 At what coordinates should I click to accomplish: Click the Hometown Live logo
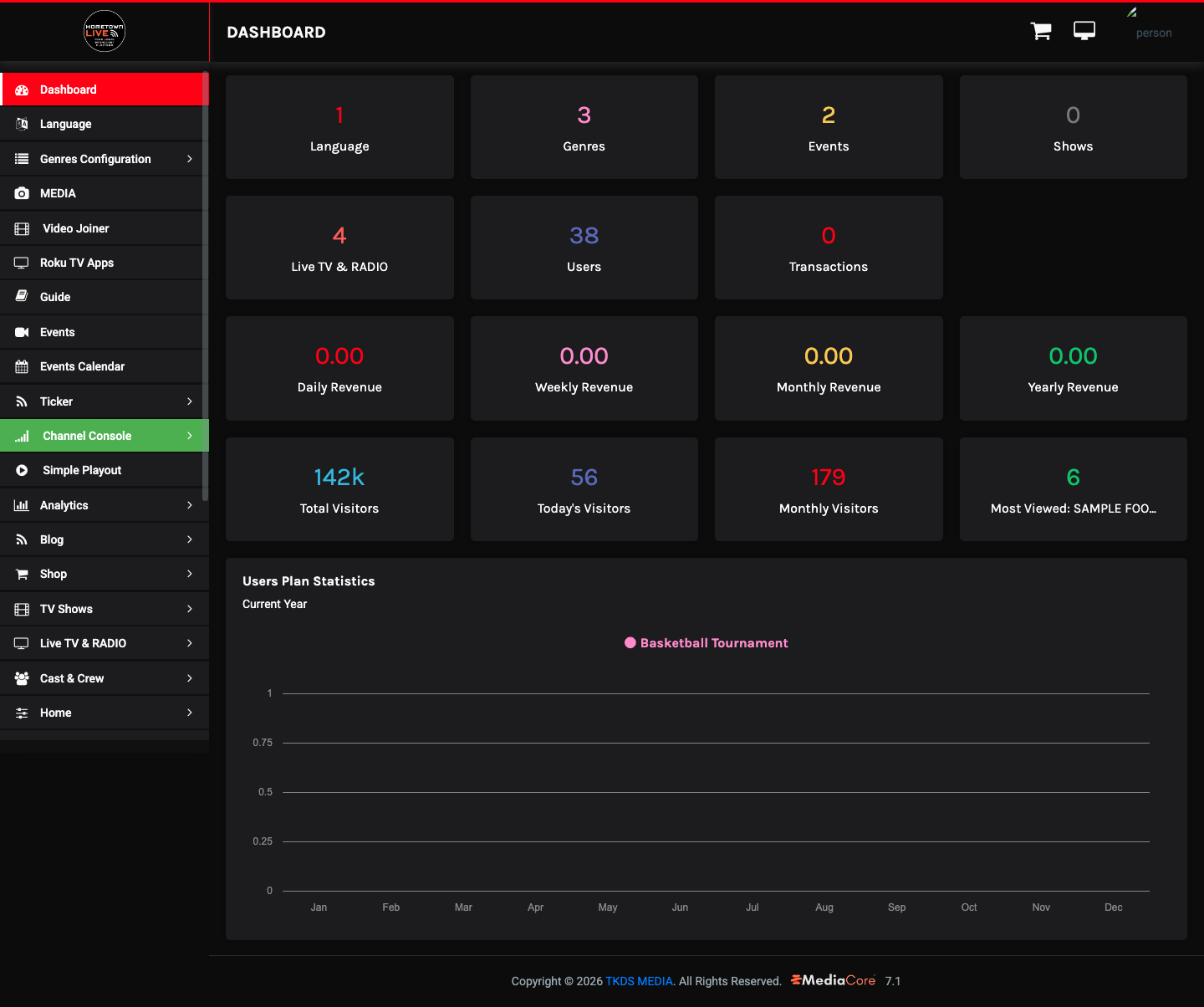(x=105, y=31)
